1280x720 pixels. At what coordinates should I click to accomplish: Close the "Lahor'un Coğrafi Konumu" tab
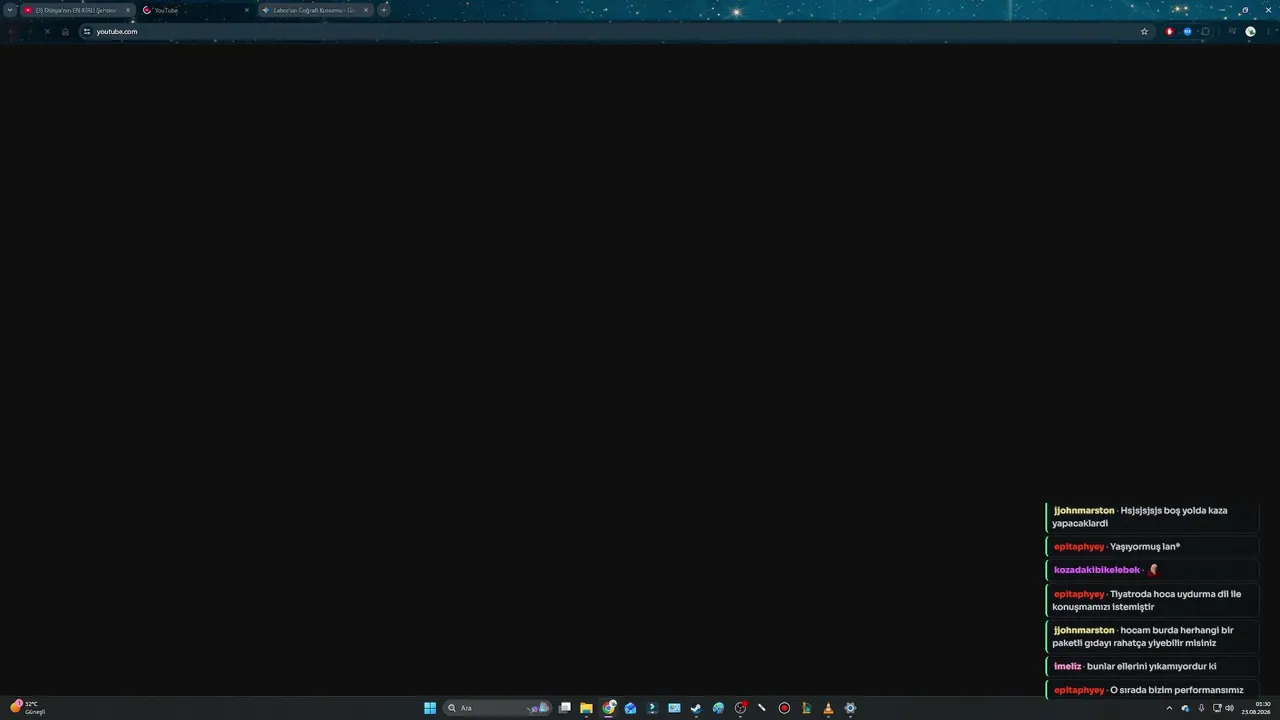[366, 10]
